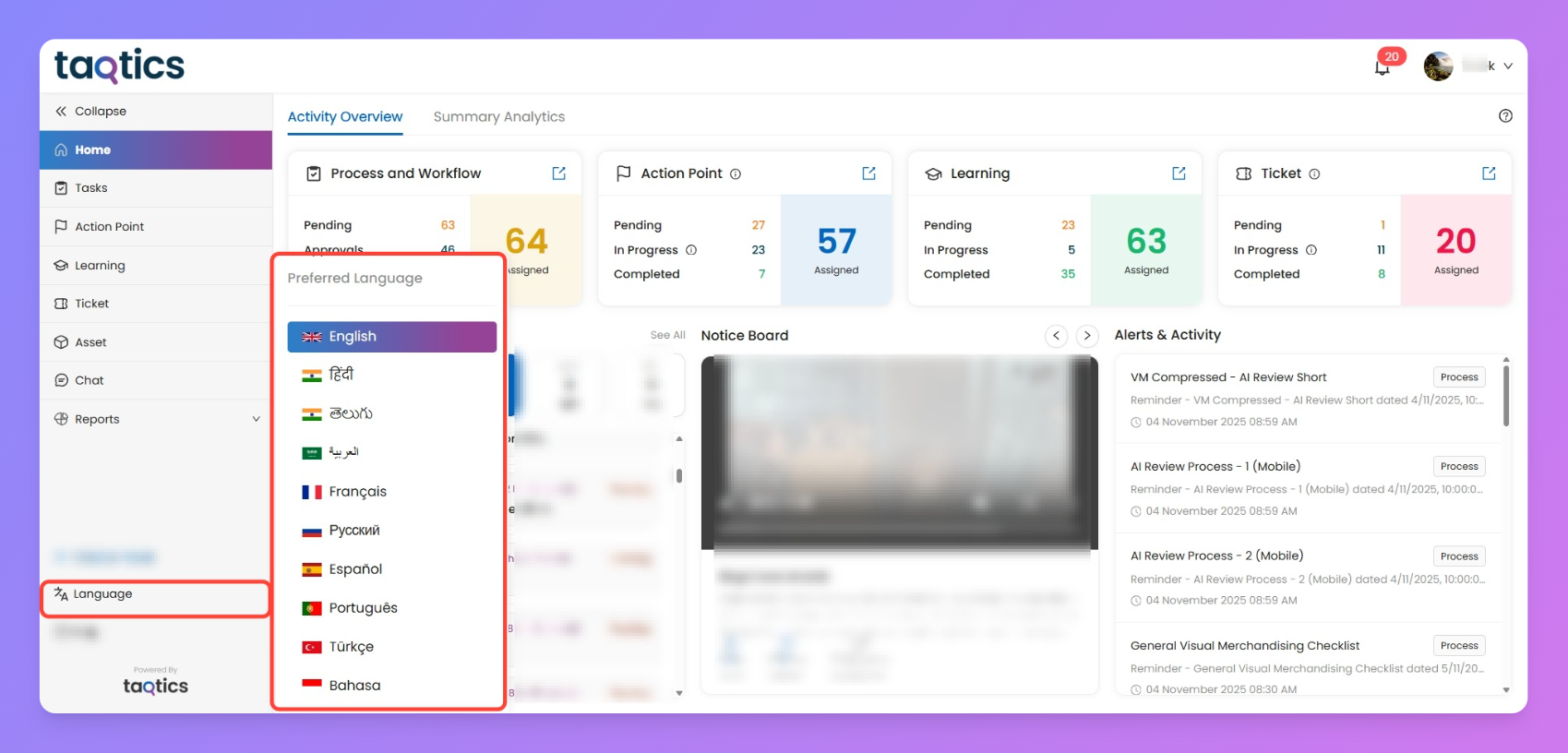This screenshot has height=753, width=1568.
Task: Open Action Point card external link icon
Action: tap(869, 173)
